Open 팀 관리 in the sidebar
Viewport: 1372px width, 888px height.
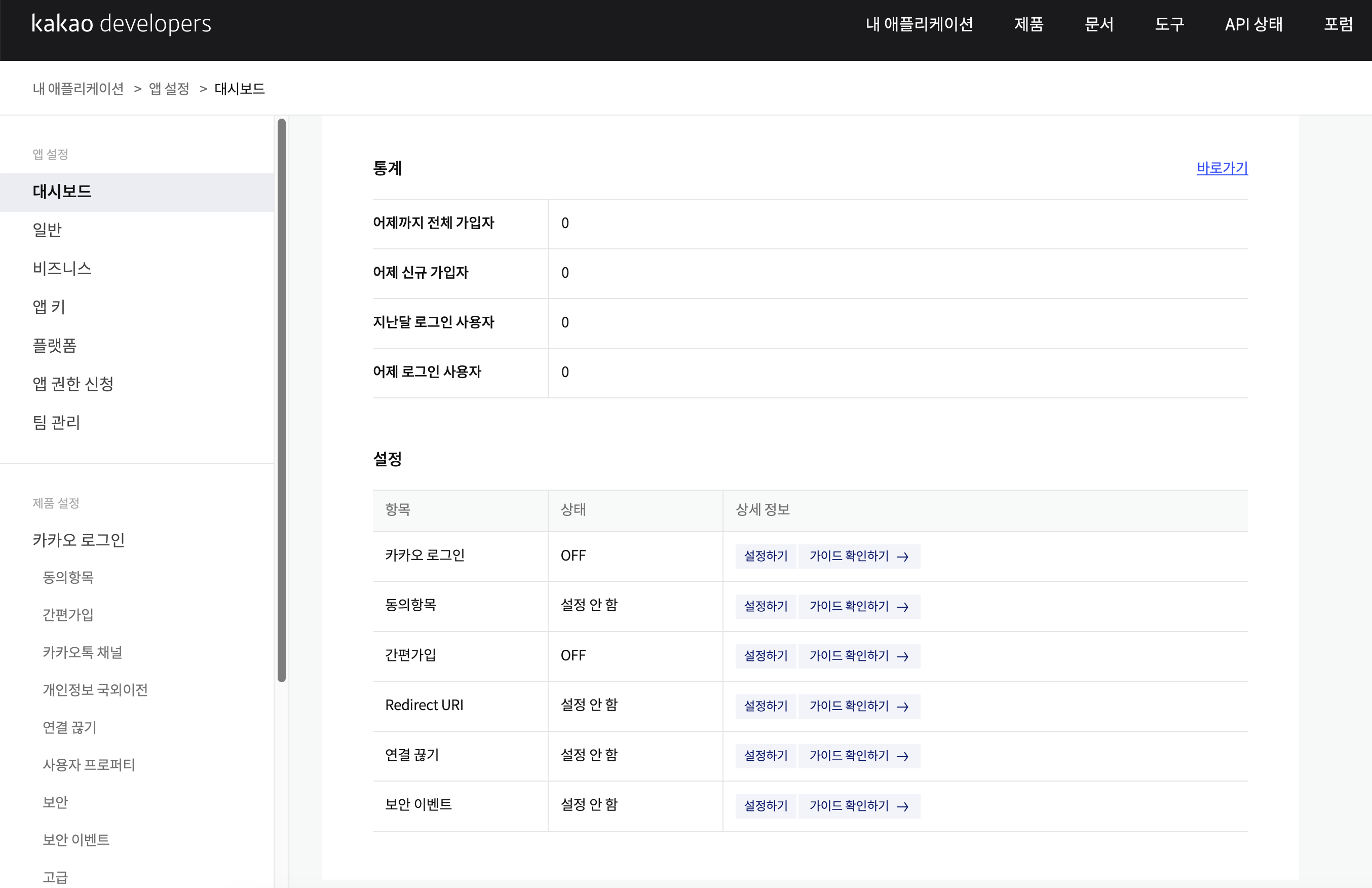click(56, 423)
